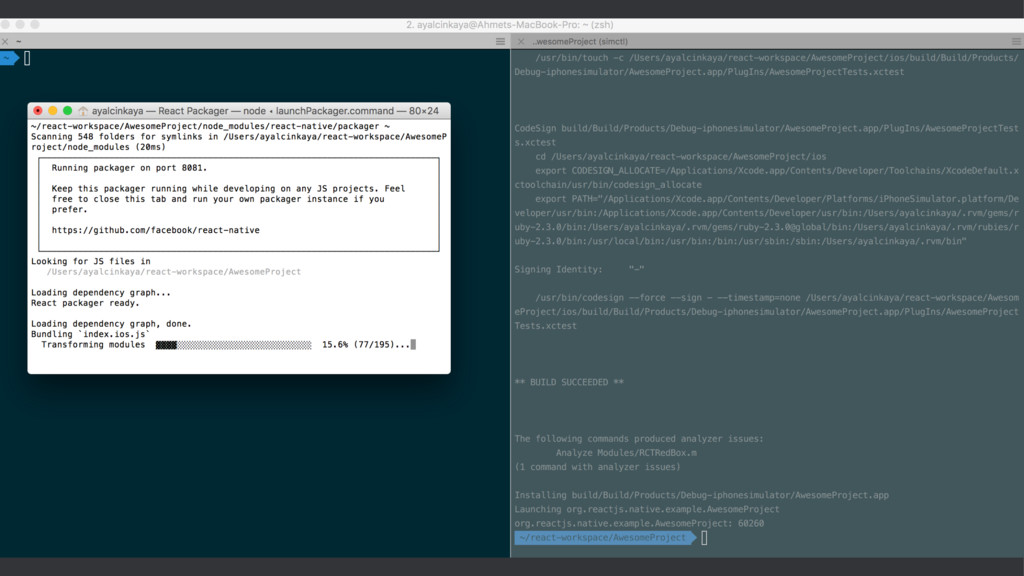Viewport: 1024px width, 576px height.
Task: Click the Packager working-directory path line
Action: click(x=210, y=126)
